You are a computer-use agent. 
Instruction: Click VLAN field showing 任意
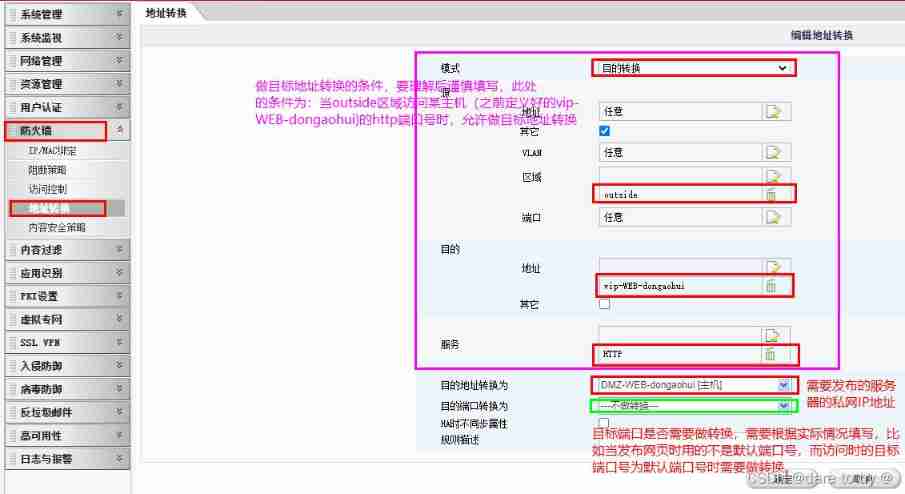[680, 152]
